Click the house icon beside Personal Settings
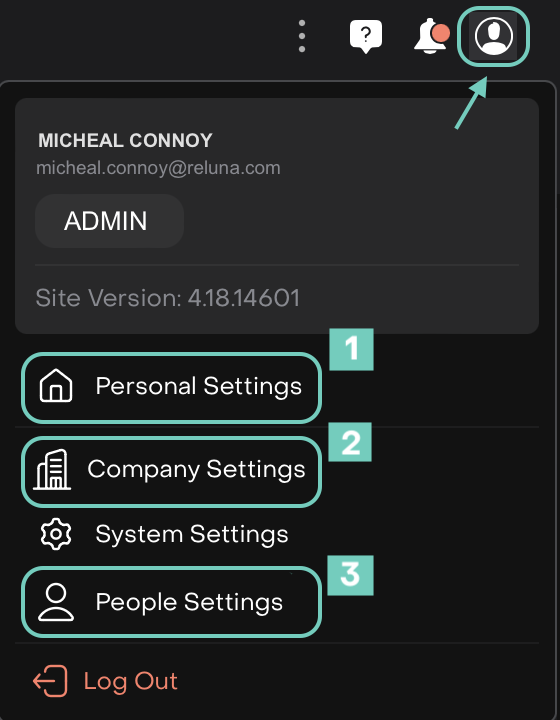 click(x=56, y=386)
